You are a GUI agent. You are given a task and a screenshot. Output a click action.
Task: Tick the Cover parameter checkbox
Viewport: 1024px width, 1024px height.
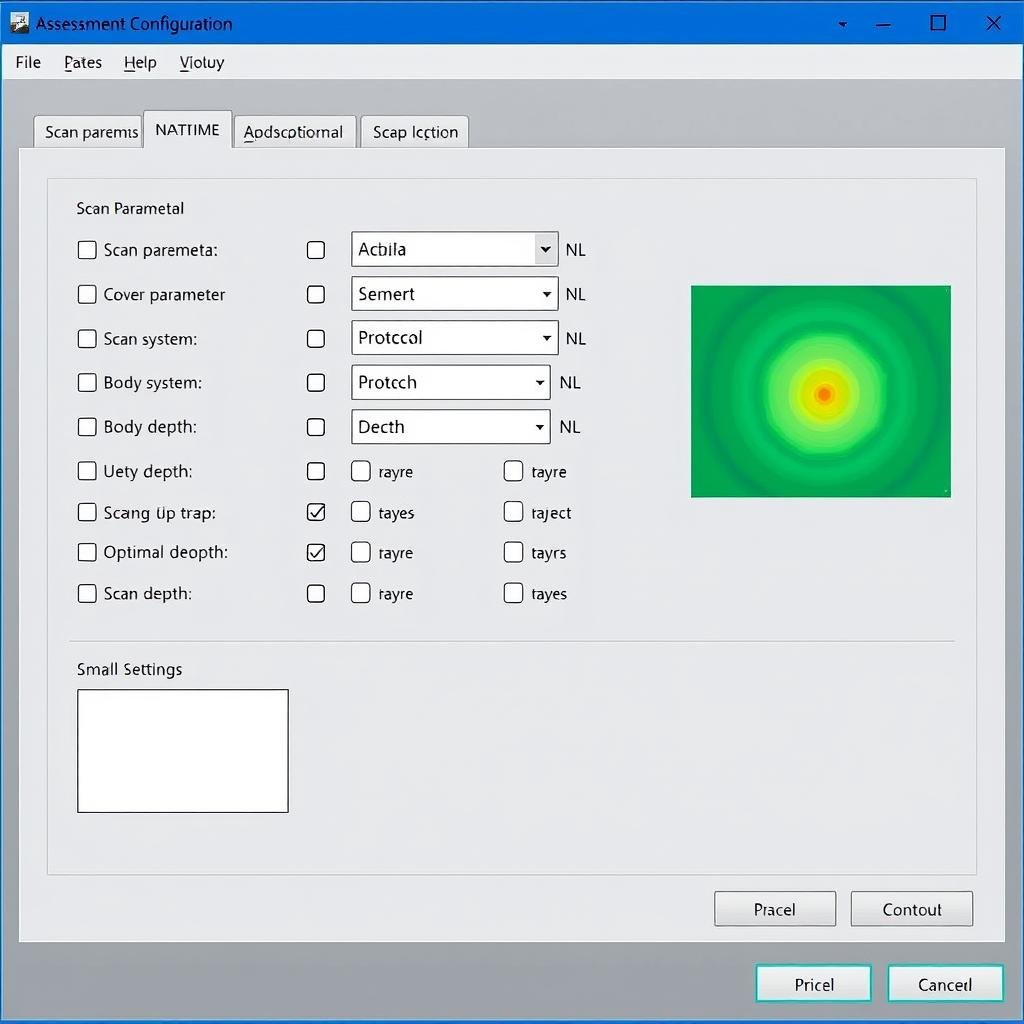click(x=88, y=295)
